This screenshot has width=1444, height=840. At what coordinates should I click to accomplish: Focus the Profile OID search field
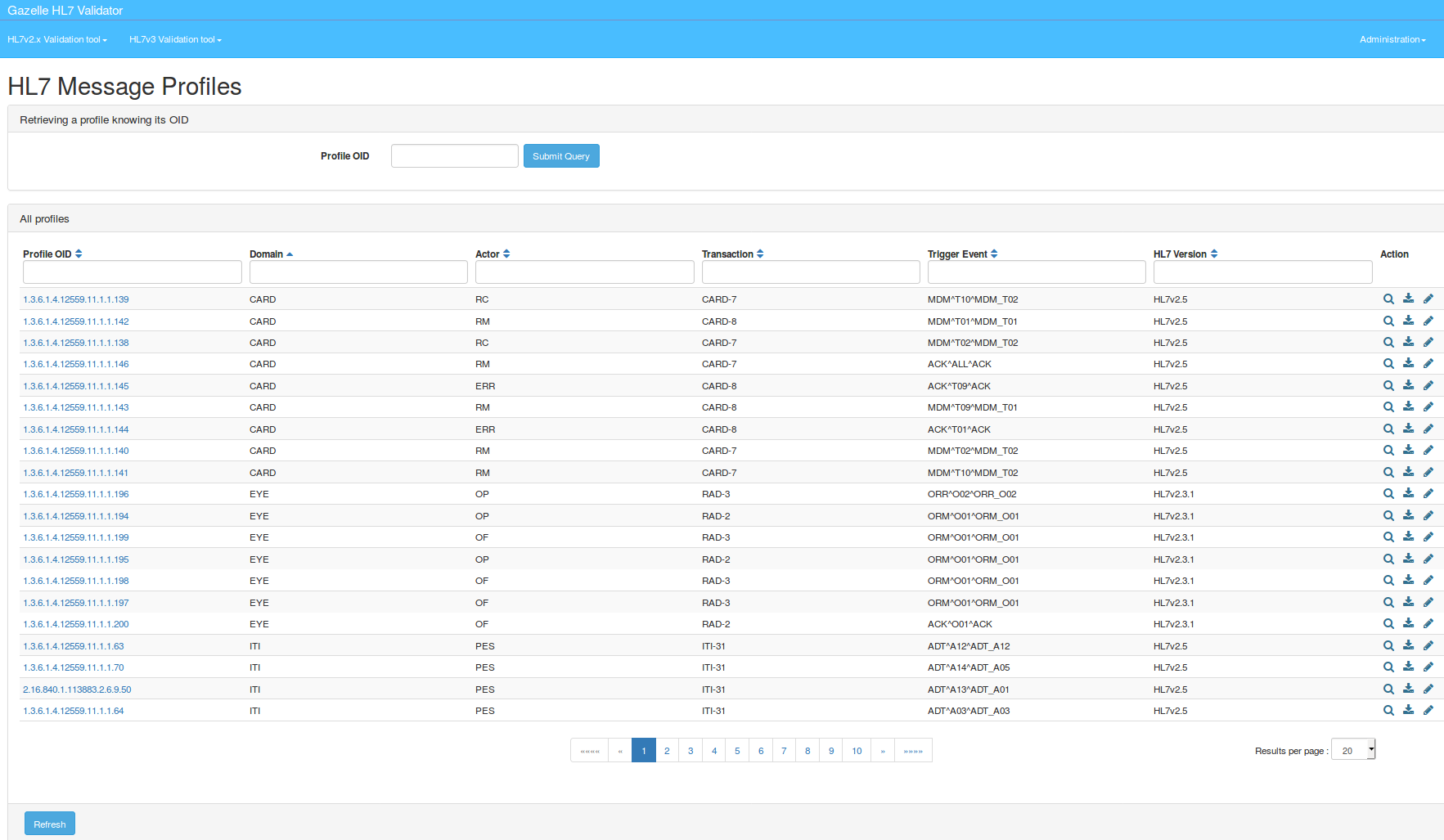(x=454, y=156)
